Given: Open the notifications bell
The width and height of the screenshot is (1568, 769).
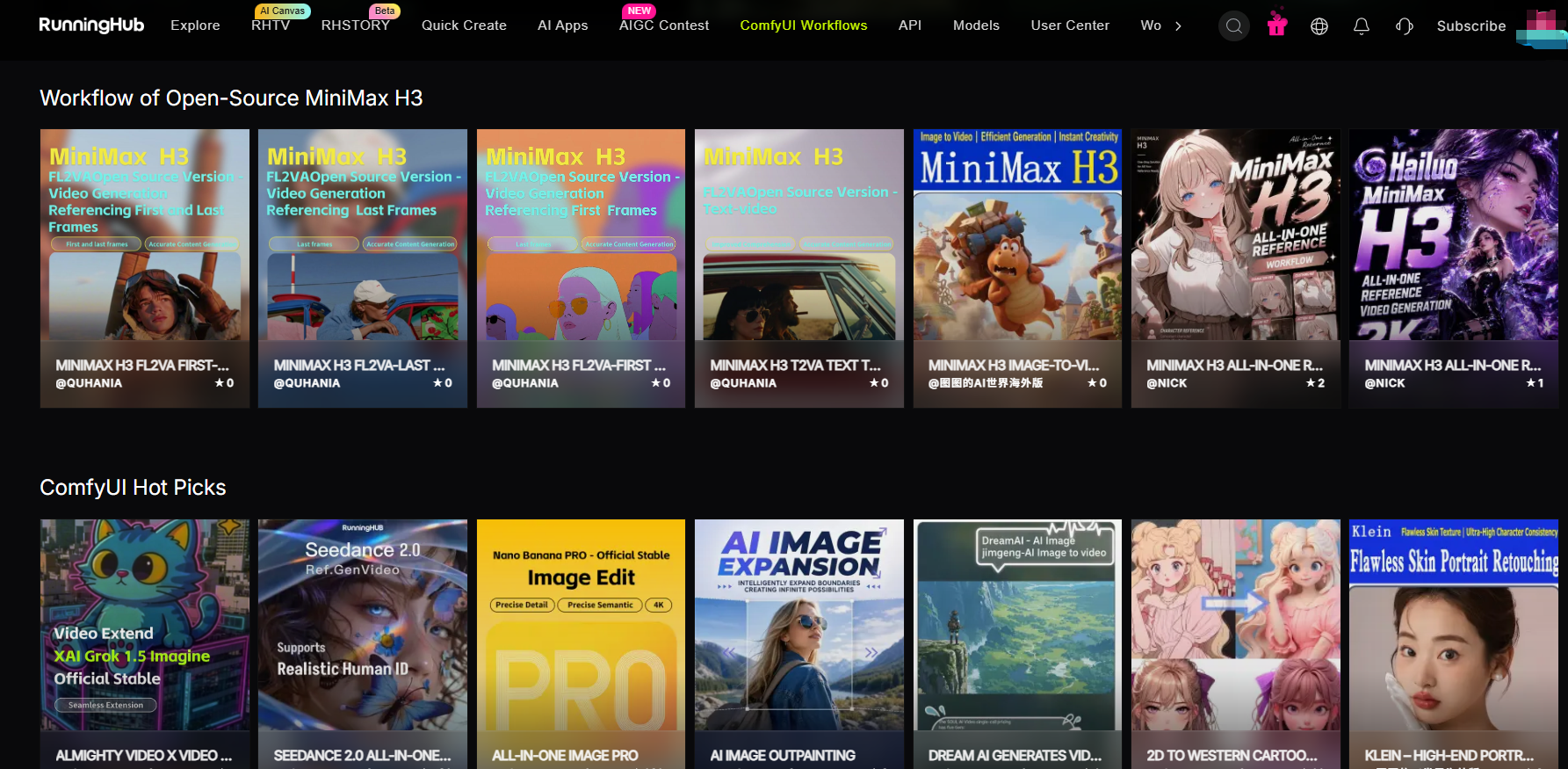Looking at the screenshot, I should (x=1362, y=26).
